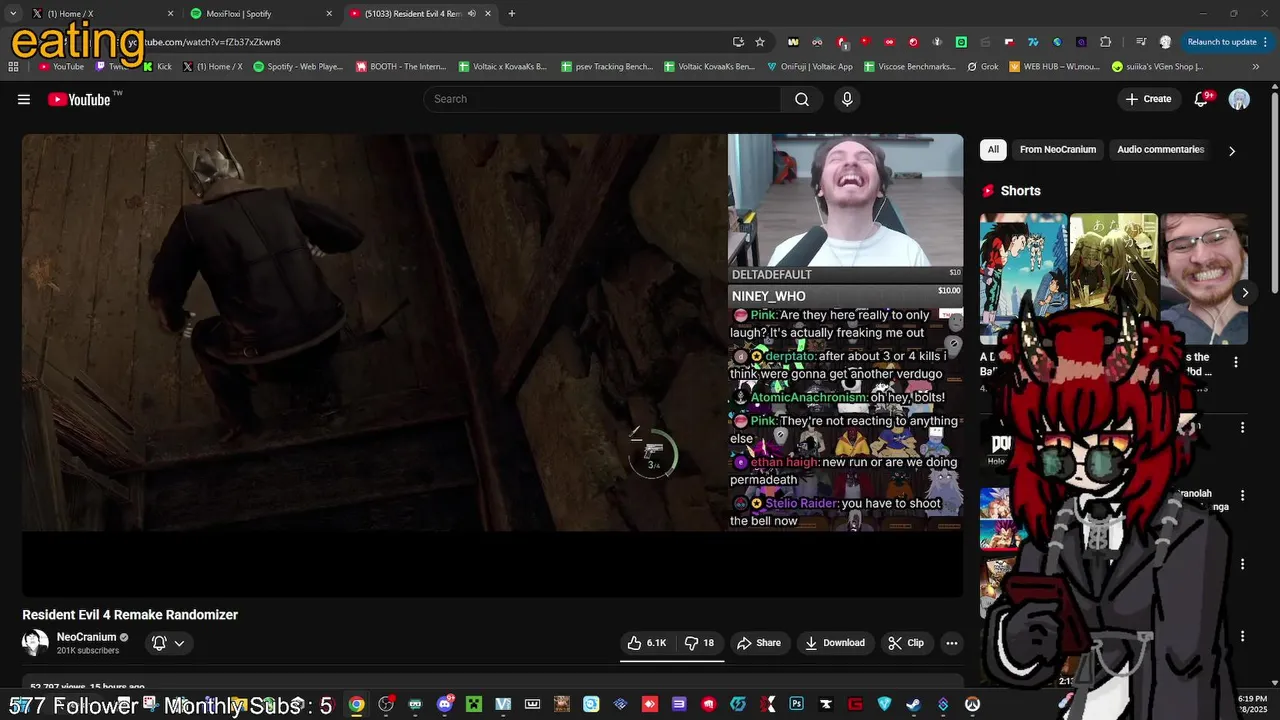Image resolution: width=1280 pixels, height=720 pixels.
Task: Open the Grok bookmark
Action: coord(983,67)
